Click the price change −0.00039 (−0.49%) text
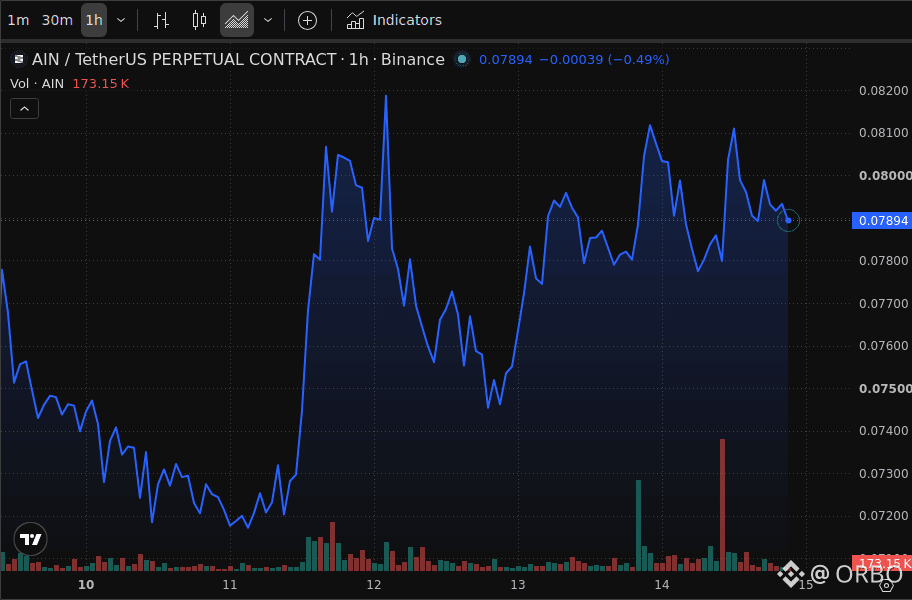Viewport: 912px width, 600px height. coord(604,59)
